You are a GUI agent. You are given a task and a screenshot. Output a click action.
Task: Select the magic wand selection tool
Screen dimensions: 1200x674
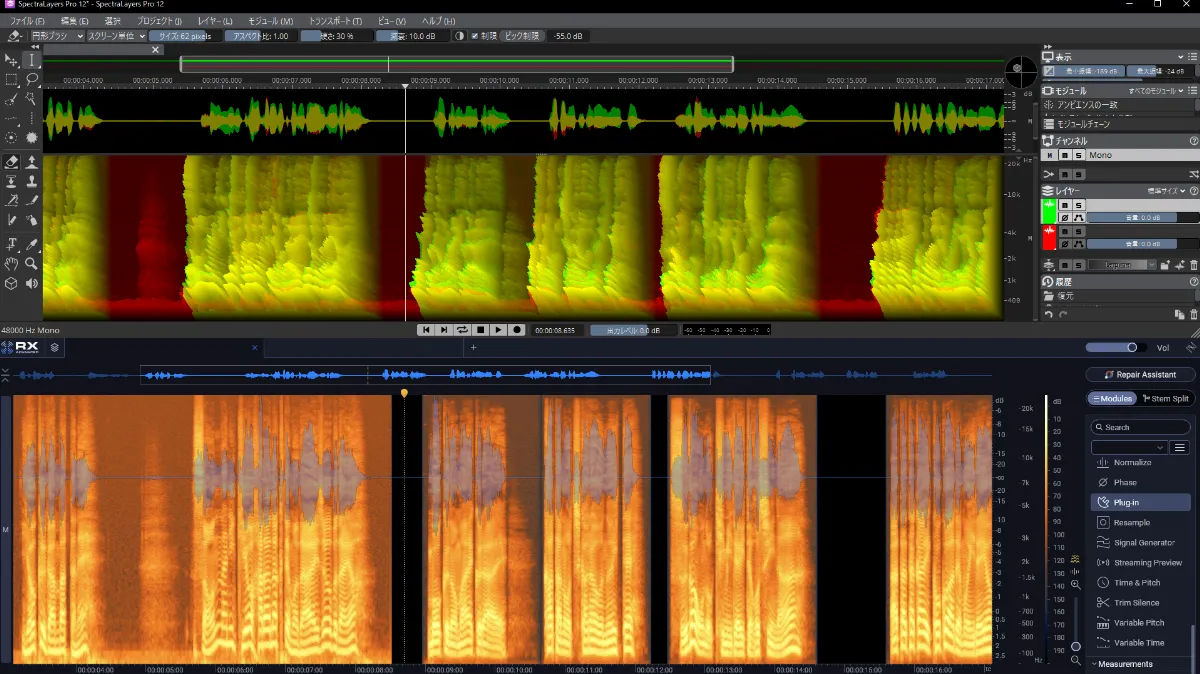(x=31, y=98)
